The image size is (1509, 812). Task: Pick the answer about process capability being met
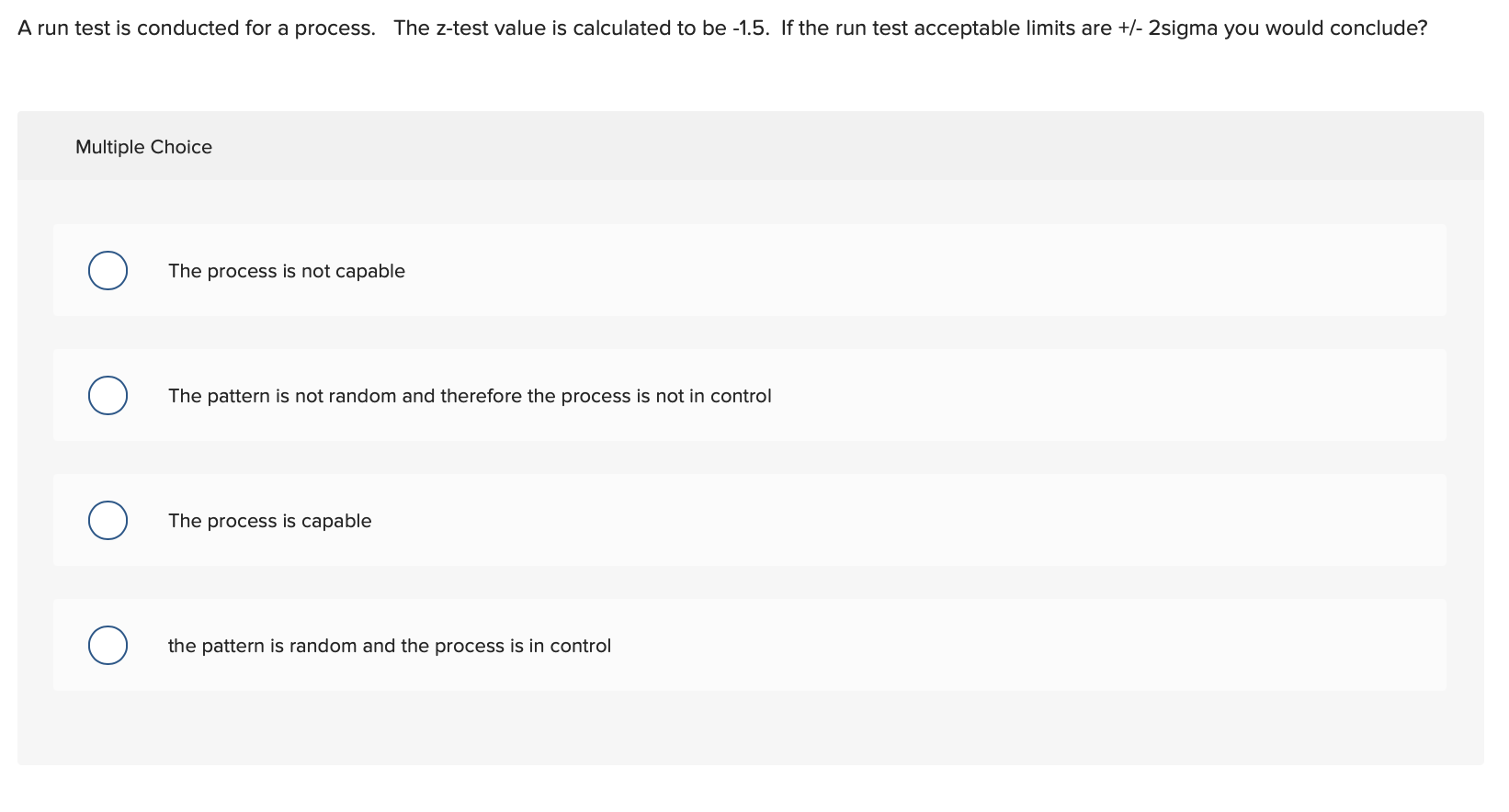tap(269, 521)
